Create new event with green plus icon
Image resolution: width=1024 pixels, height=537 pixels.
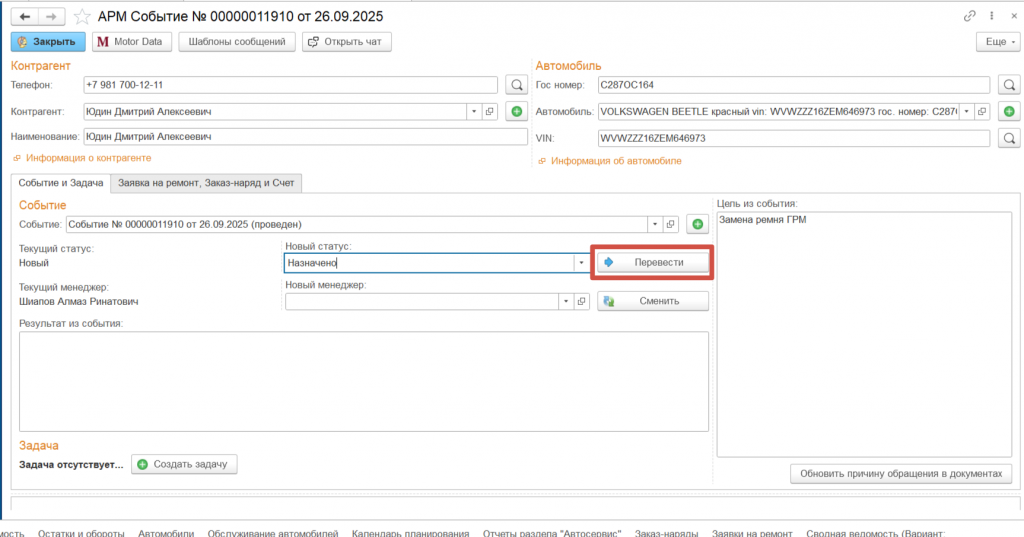click(x=697, y=225)
